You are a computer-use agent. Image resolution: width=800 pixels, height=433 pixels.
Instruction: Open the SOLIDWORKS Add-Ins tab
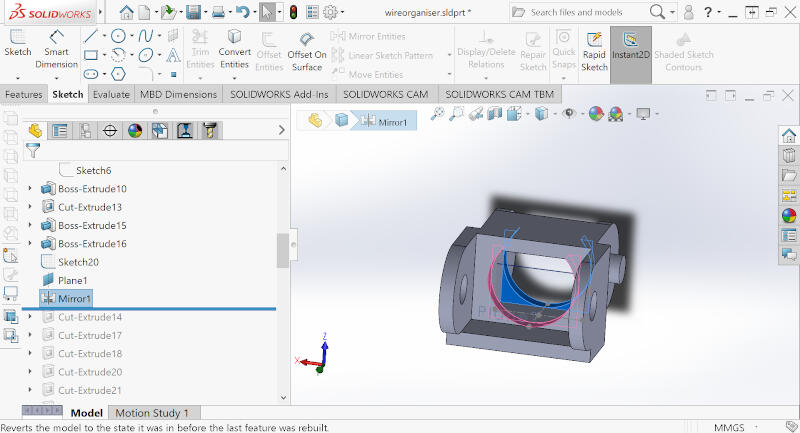pyautogui.click(x=279, y=94)
